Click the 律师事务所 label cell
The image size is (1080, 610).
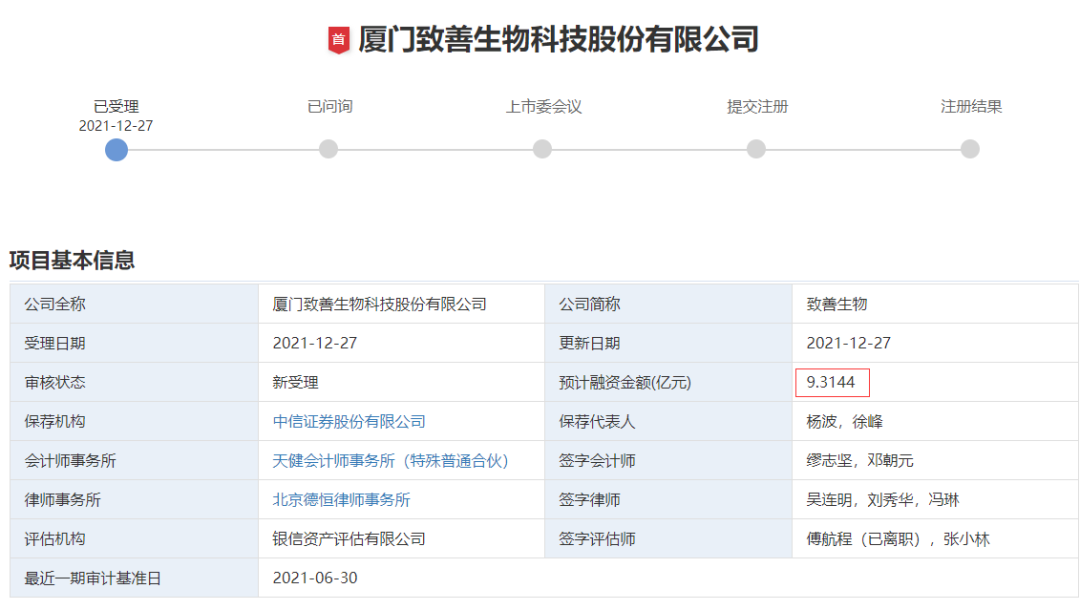point(134,500)
